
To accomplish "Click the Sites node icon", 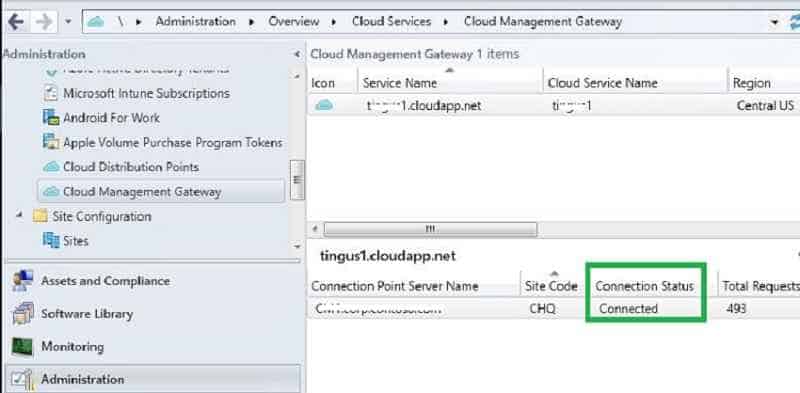I will pos(51,240).
